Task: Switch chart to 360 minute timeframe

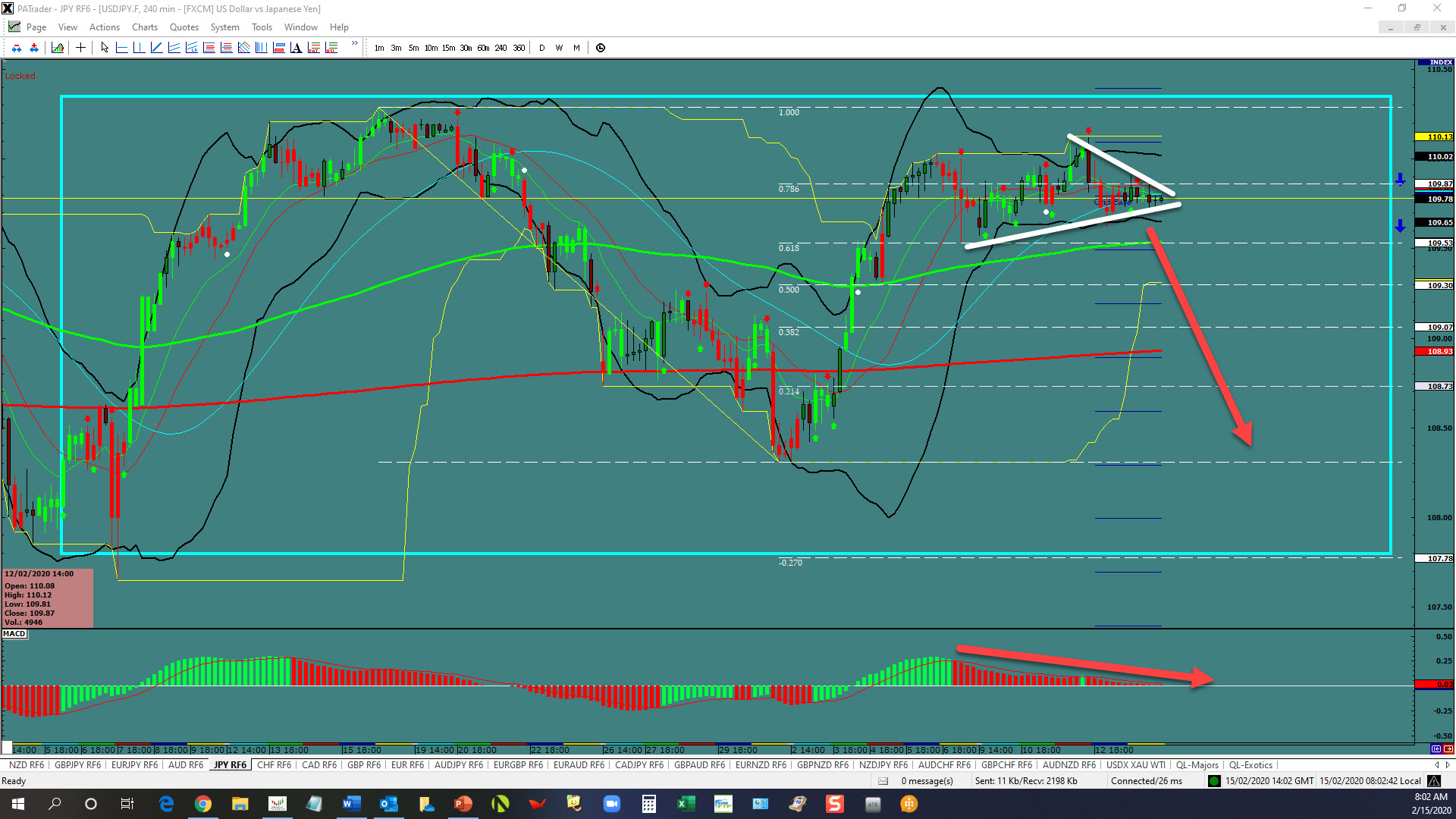Action: coord(519,48)
